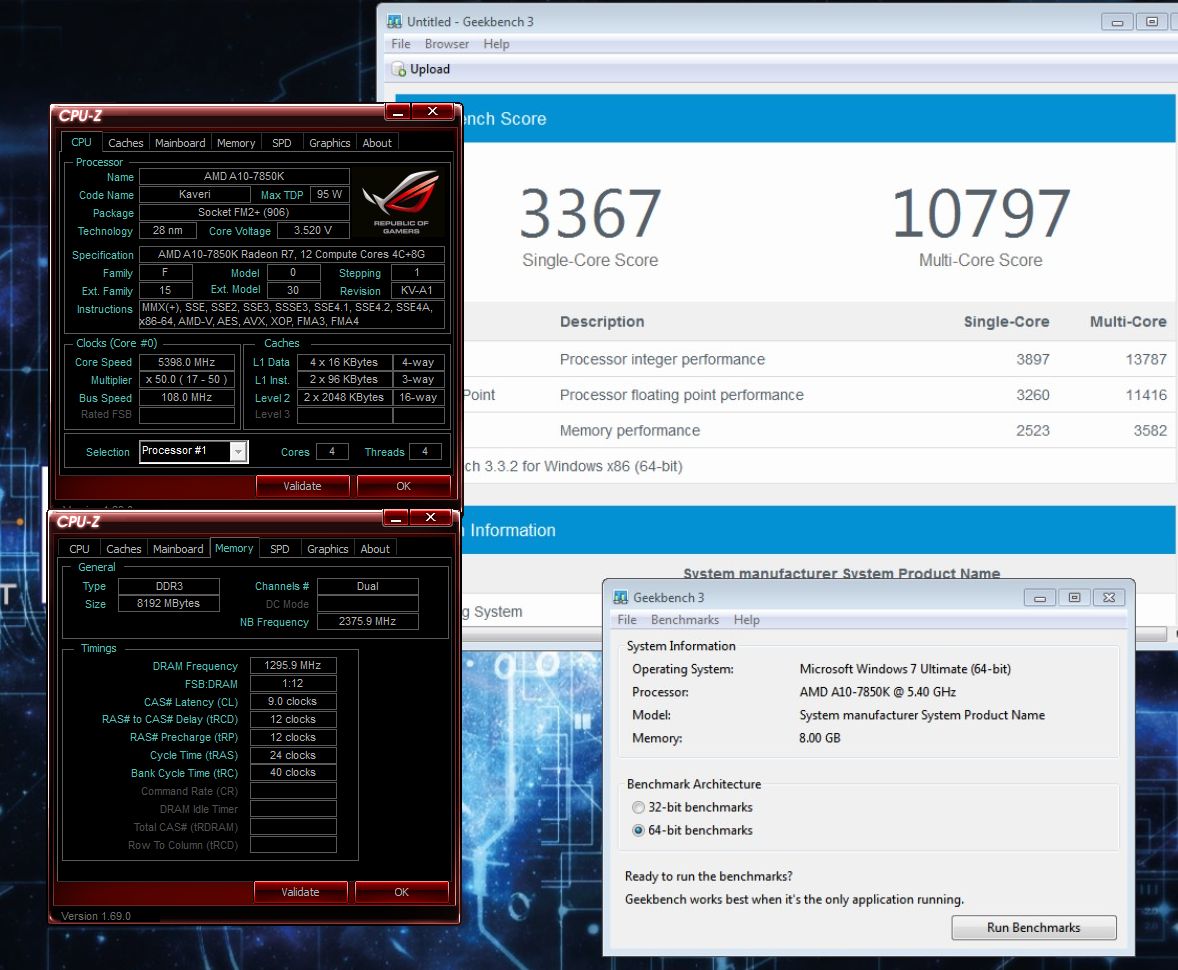Switch to Graphics tab in top CPU-Z
Screen dimensions: 1178x970
point(329,143)
